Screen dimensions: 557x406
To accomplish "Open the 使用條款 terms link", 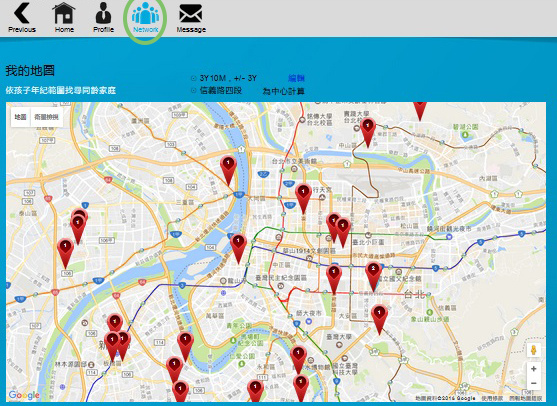I will 493,398.
